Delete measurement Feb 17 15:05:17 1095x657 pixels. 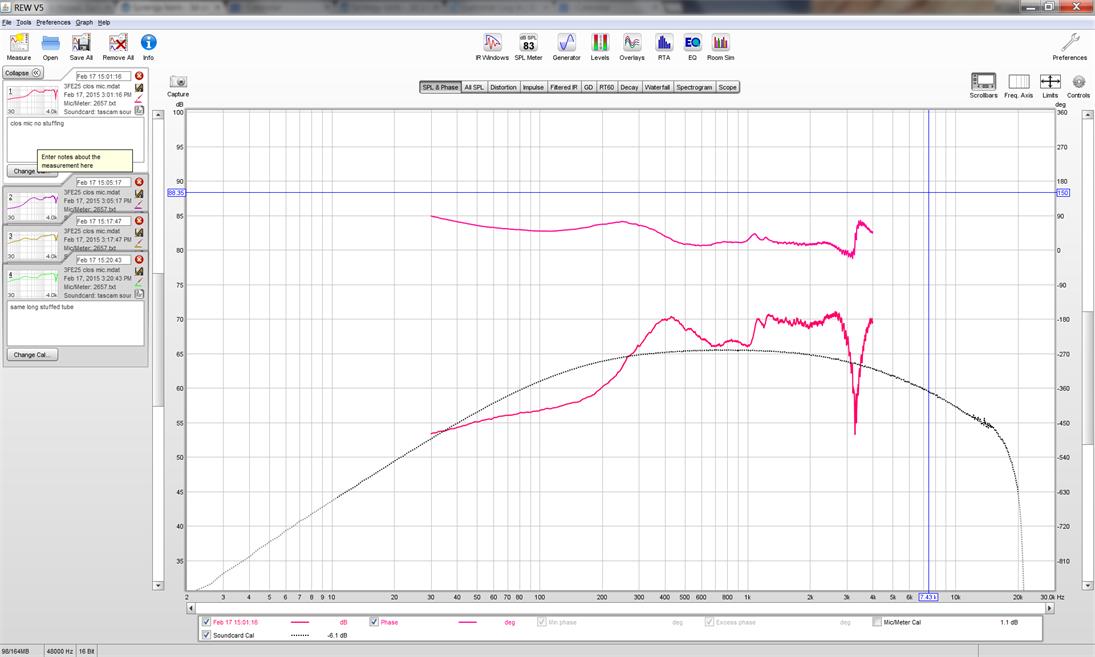point(139,182)
